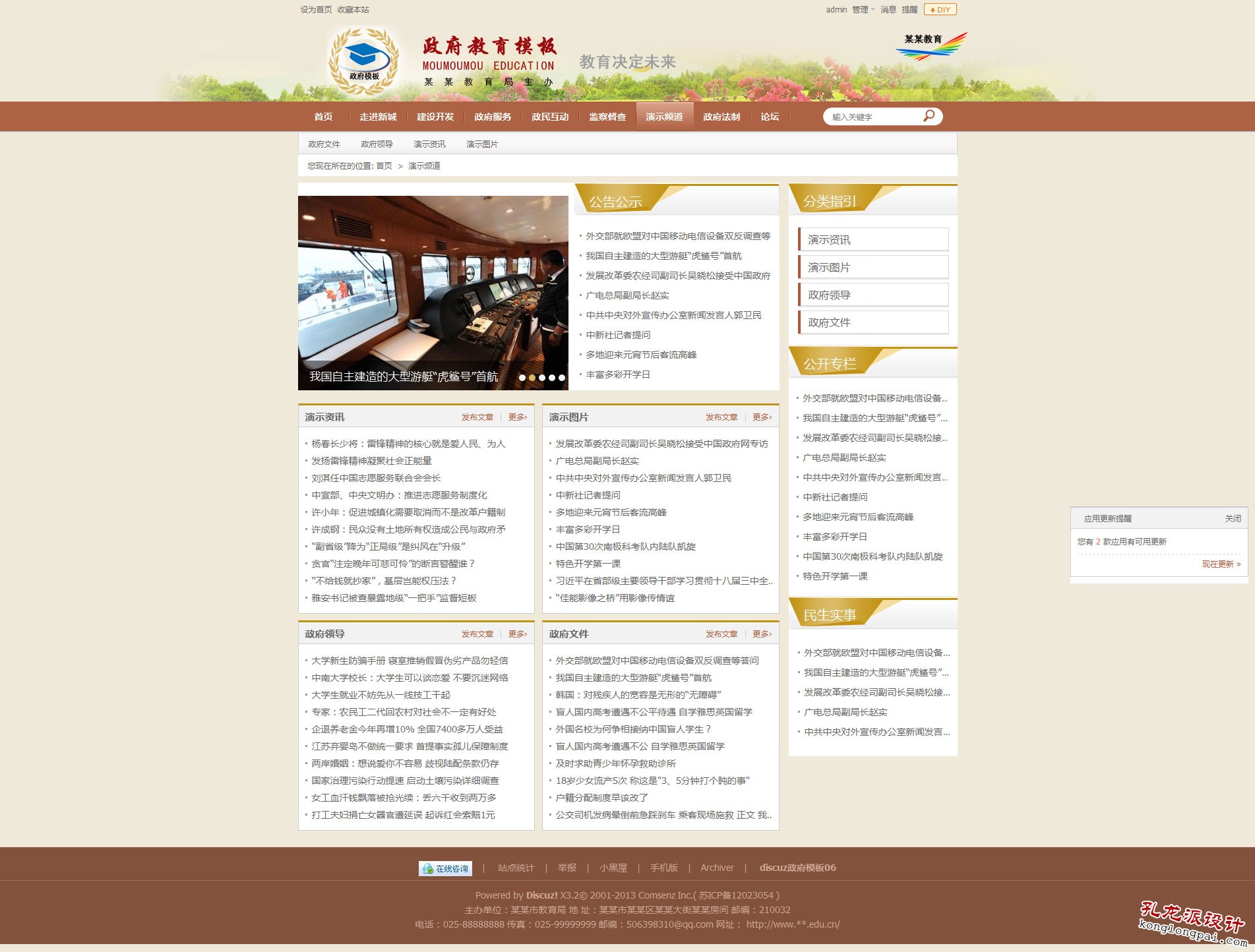The width and height of the screenshot is (1255, 952).
Task: Click the yacht bridge slideshow image
Action: tap(433, 293)
